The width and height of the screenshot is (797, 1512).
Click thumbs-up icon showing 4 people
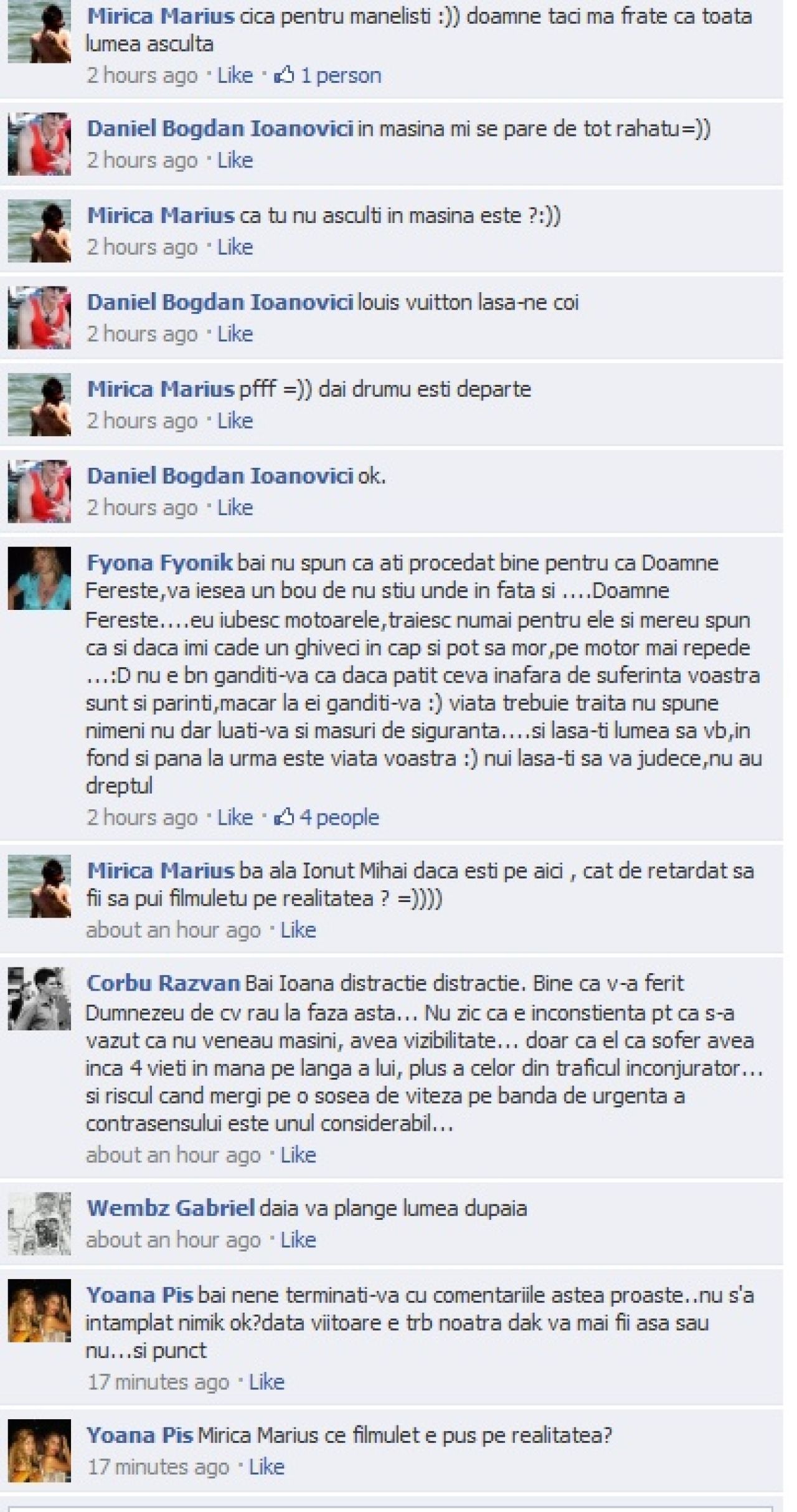point(284,817)
